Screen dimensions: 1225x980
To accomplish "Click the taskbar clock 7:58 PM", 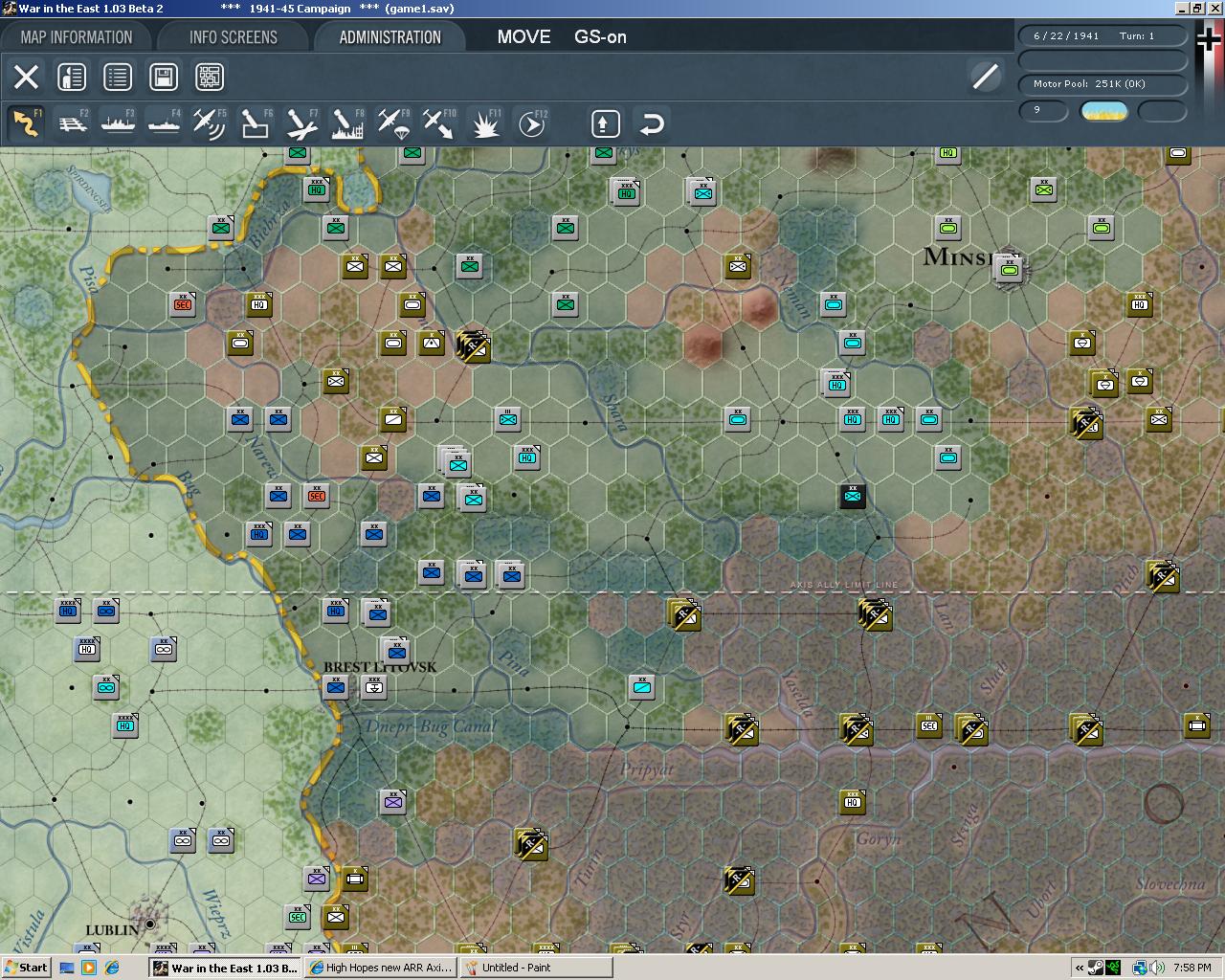I will (x=1192, y=968).
